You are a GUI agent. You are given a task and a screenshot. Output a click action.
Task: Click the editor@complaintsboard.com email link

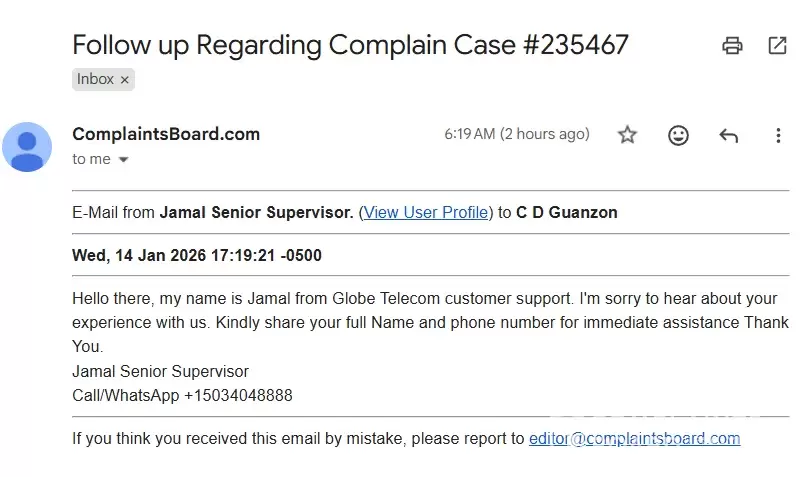point(634,438)
